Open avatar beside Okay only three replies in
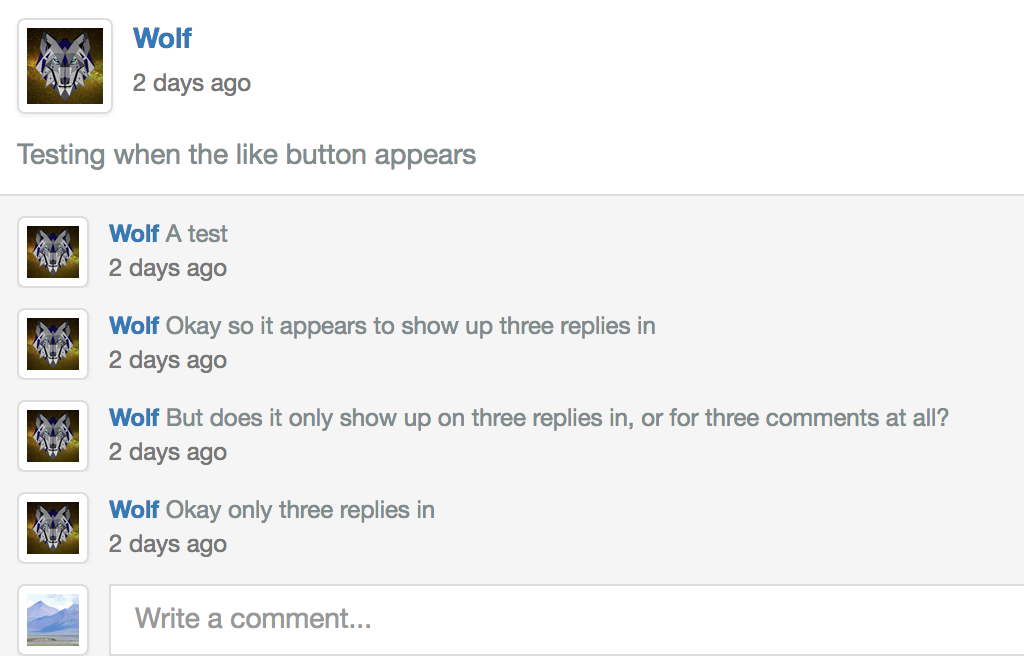 (x=53, y=529)
